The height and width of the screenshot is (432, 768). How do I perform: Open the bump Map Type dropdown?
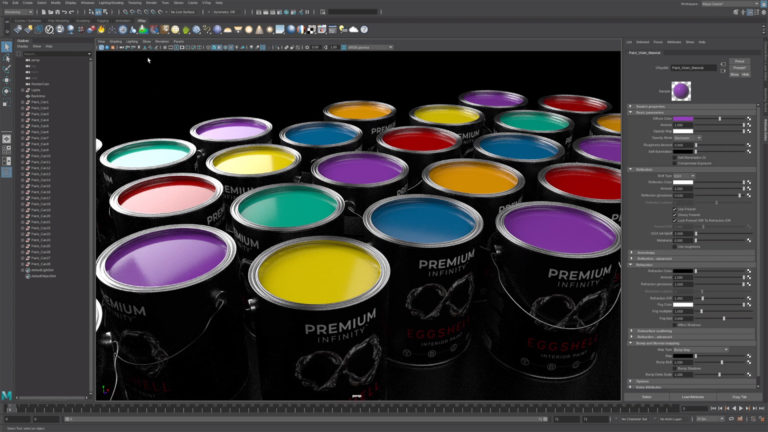[700, 350]
